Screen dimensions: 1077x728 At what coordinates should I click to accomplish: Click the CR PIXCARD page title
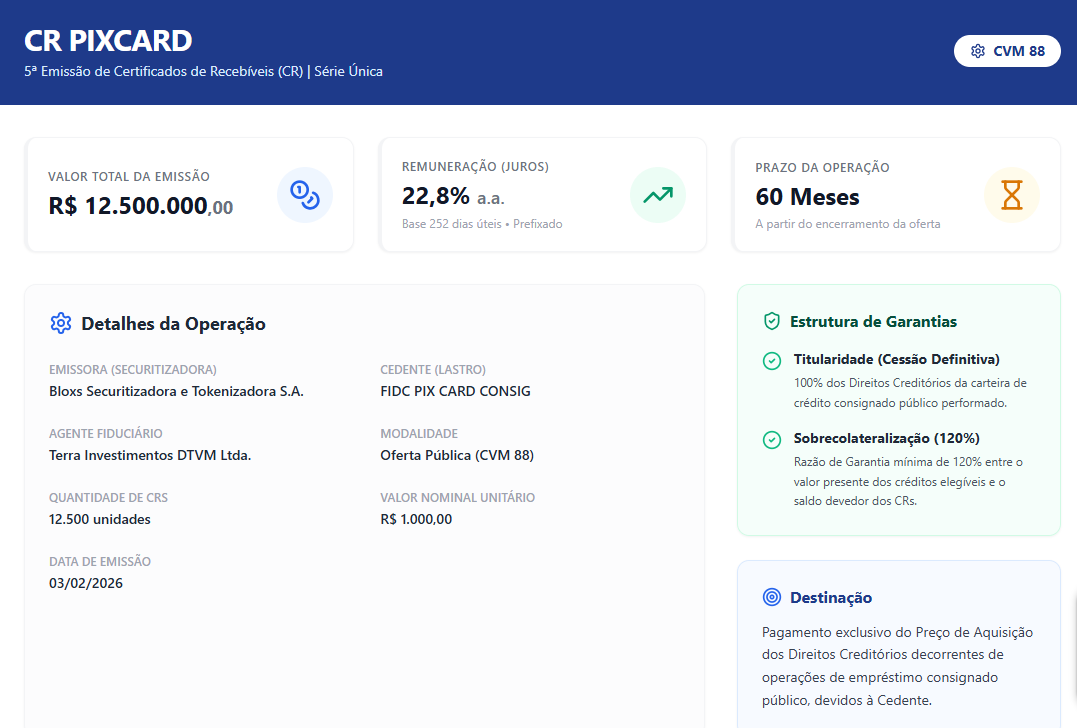(108, 41)
